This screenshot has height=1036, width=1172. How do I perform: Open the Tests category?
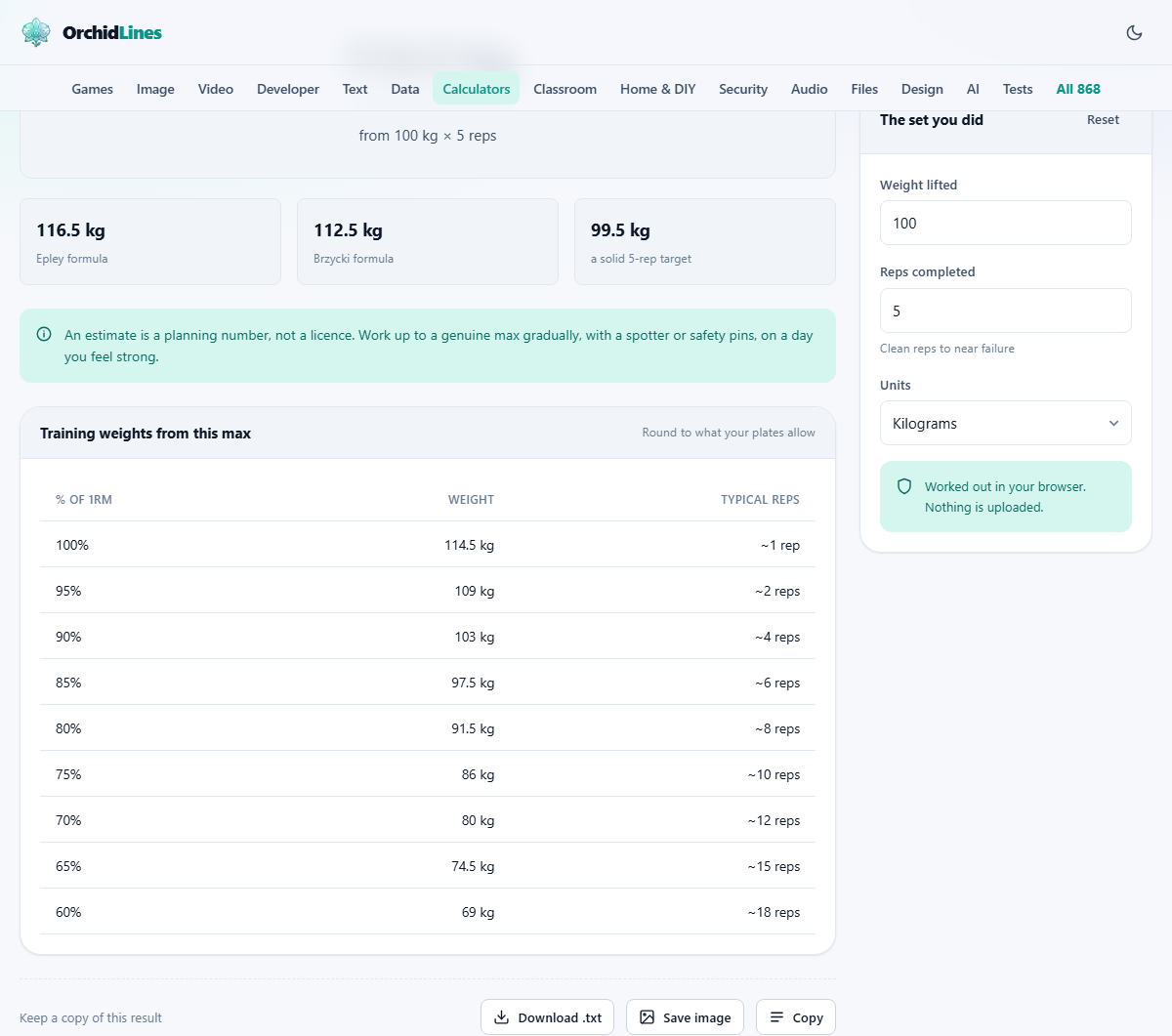pyautogui.click(x=1018, y=89)
